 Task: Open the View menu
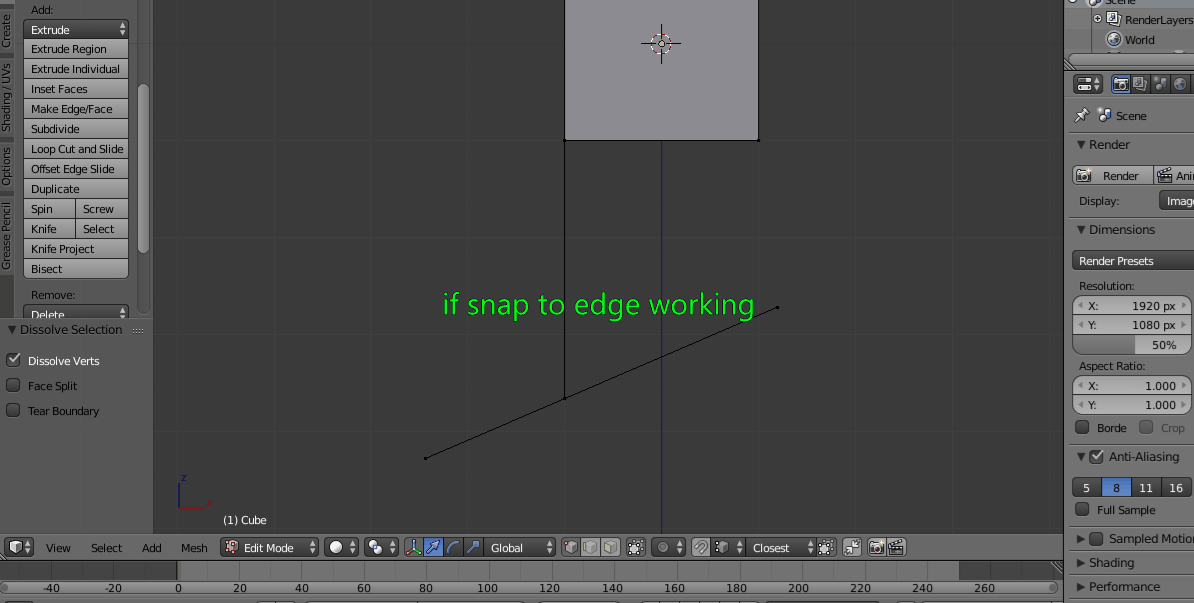58,547
